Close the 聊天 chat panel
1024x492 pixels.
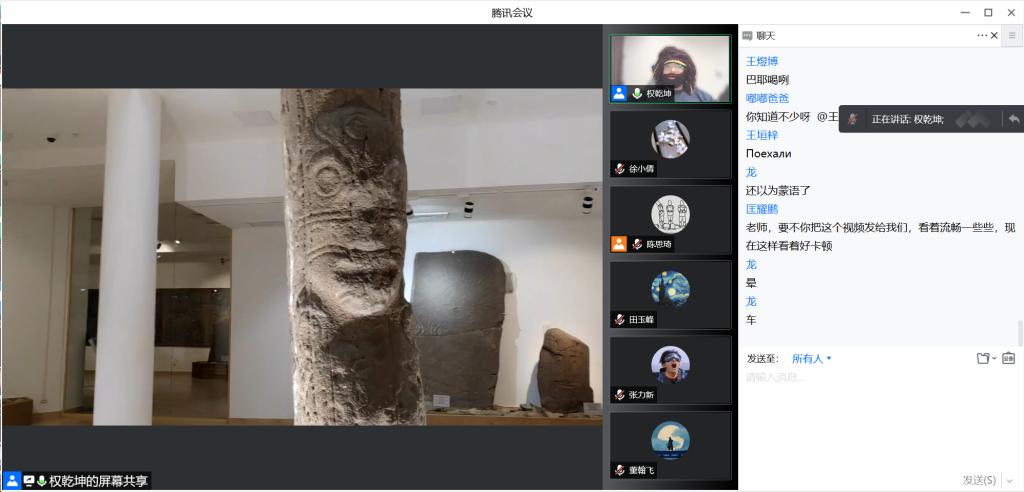994,36
